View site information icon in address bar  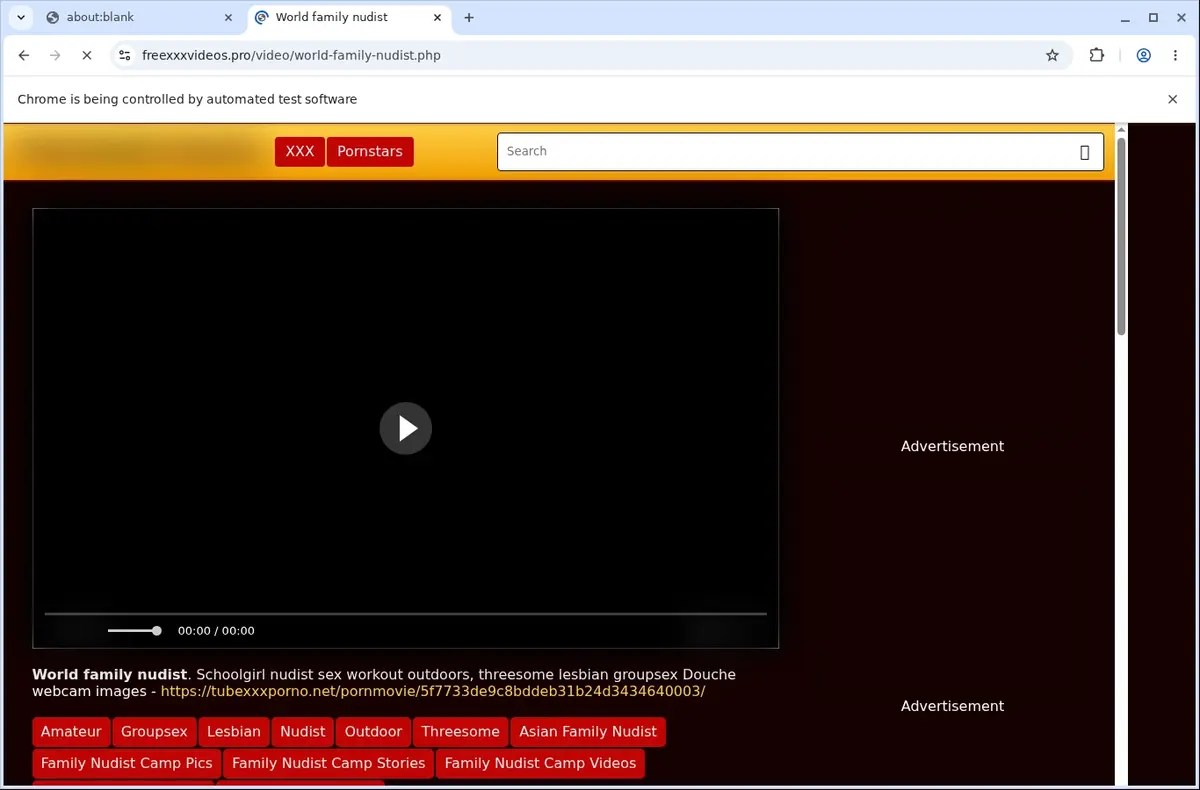125,56
